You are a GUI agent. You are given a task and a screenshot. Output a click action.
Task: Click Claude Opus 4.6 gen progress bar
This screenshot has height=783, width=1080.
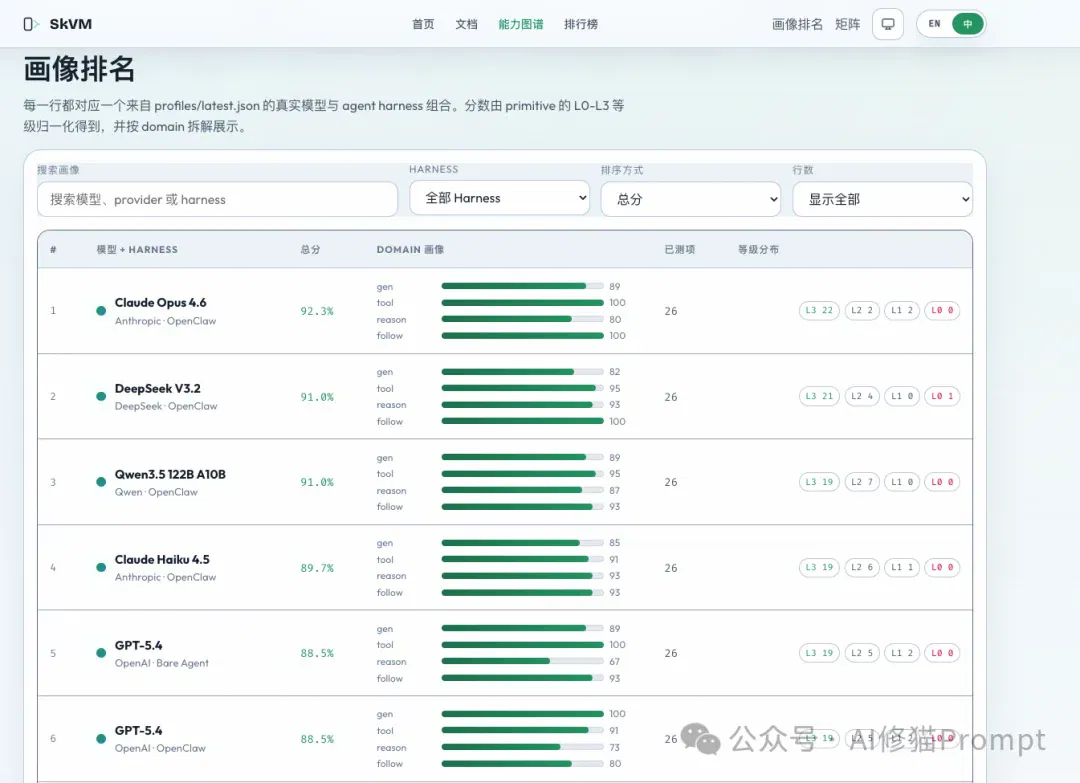pos(523,286)
